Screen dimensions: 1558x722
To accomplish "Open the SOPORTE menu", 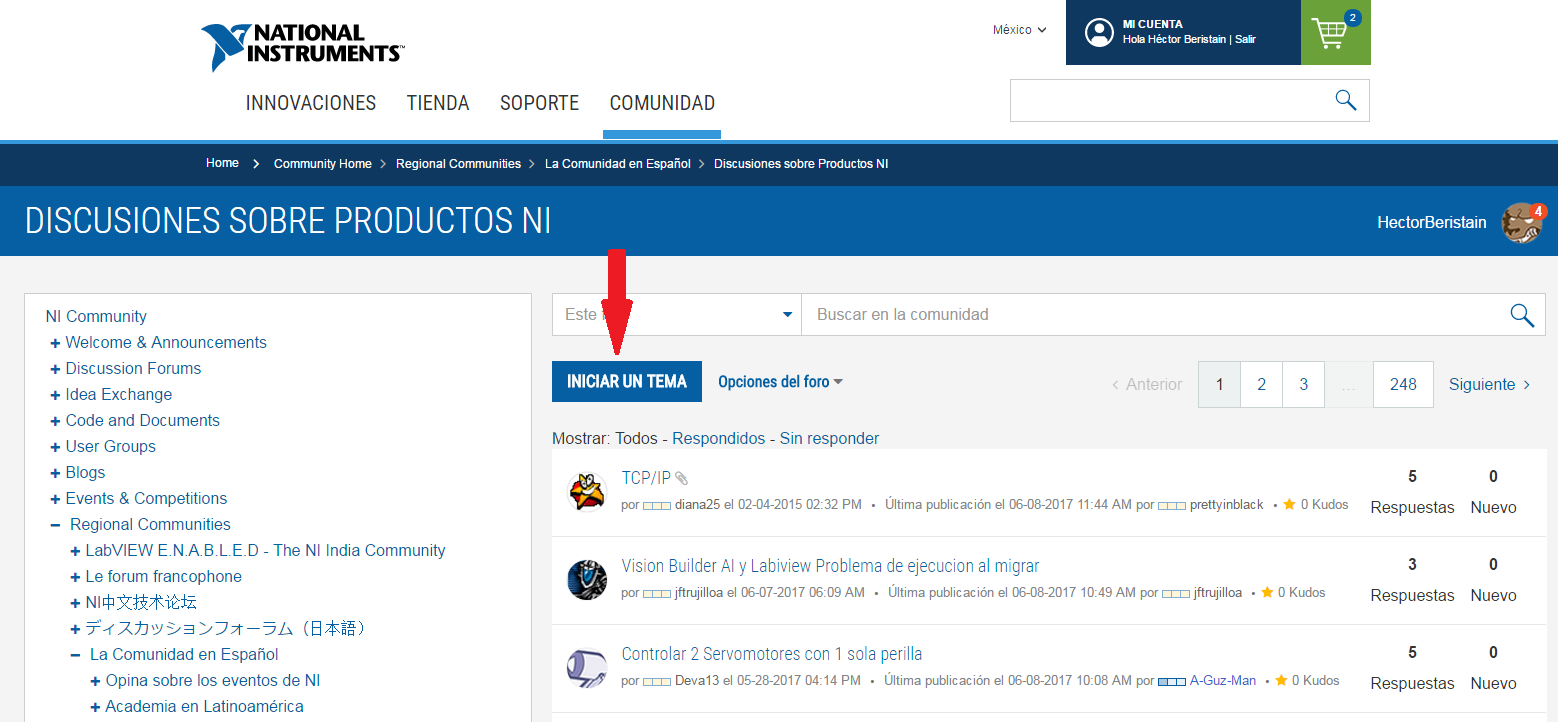I will (x=539, y=103).
